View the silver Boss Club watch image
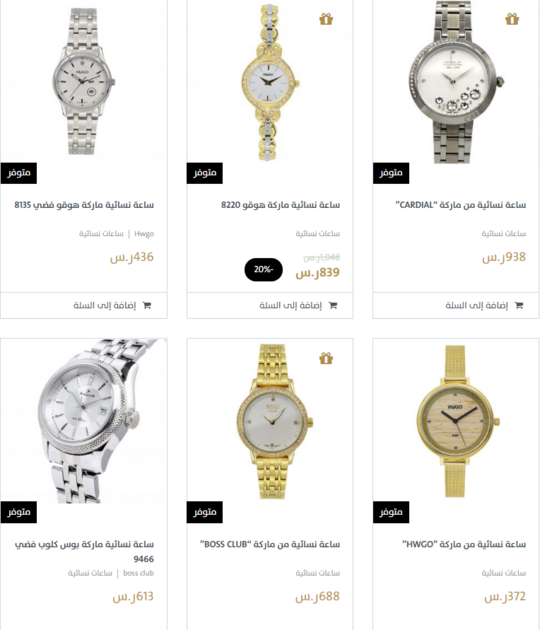Screen dimensions: 540x630 (84, 421)
